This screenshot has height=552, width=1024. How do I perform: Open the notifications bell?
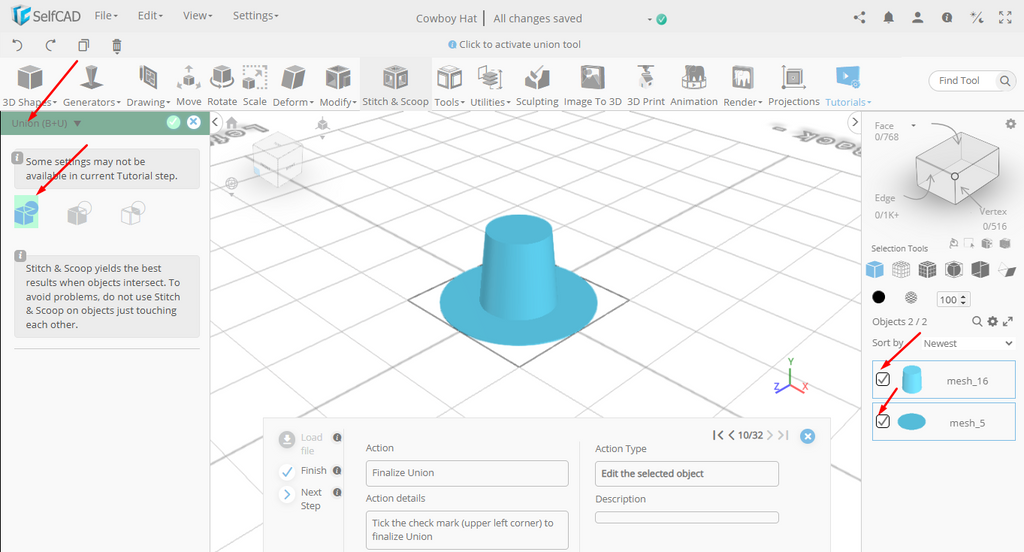889,18
